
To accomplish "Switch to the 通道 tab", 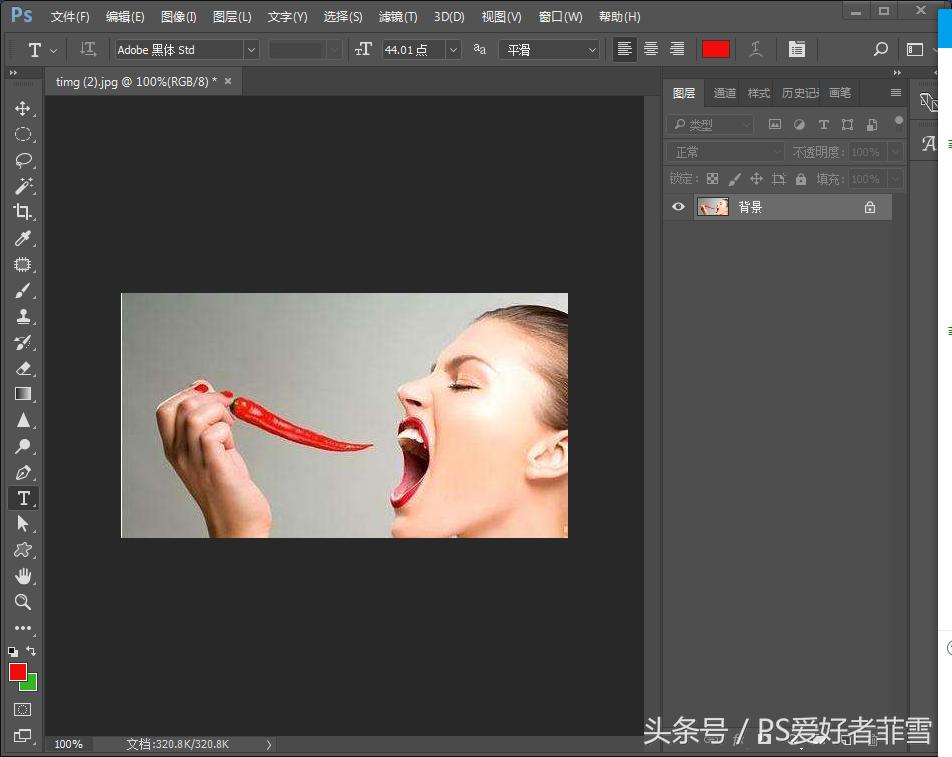I will tap(725, 93).
